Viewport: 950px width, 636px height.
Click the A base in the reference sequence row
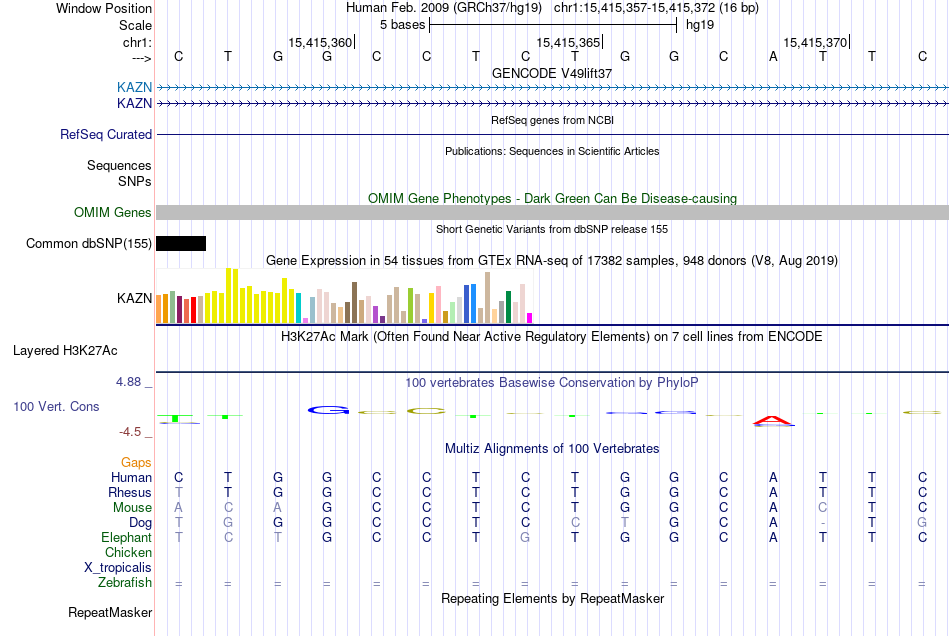pos(772,56)
